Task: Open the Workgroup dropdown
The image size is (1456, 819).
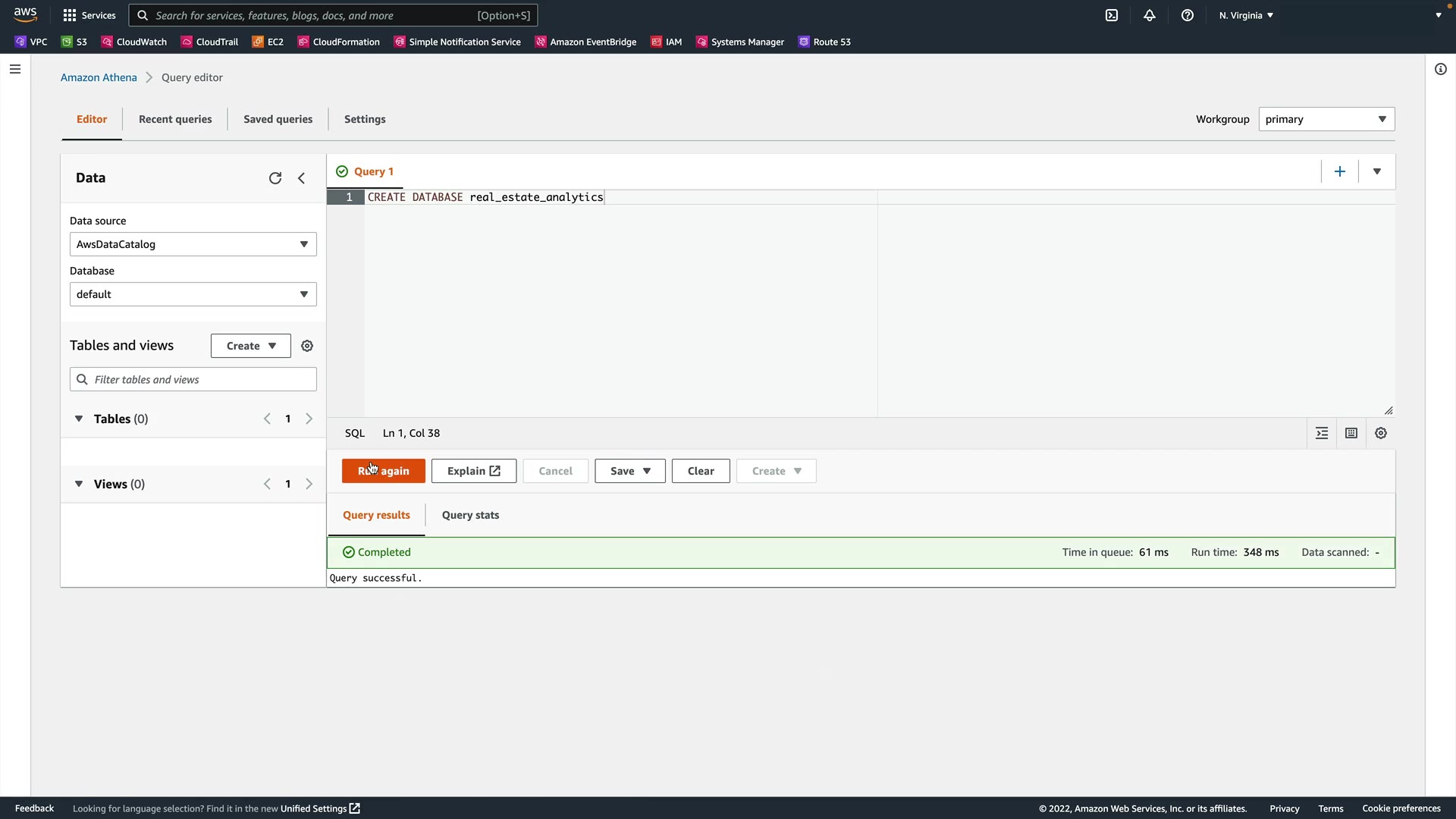Action: pyautogui.click(x=1326, y=119)
